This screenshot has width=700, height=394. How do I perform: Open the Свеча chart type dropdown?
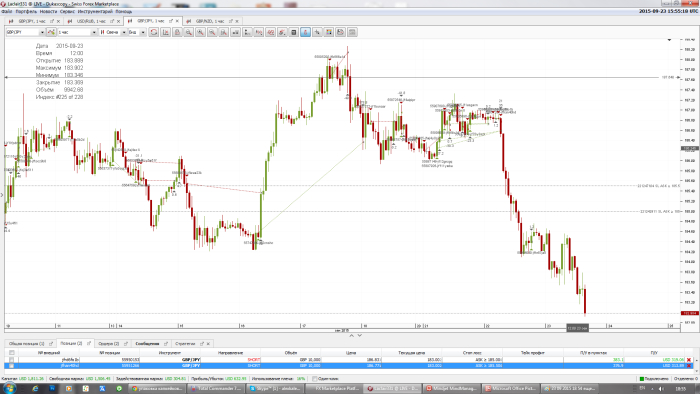[x=124, y=32]
